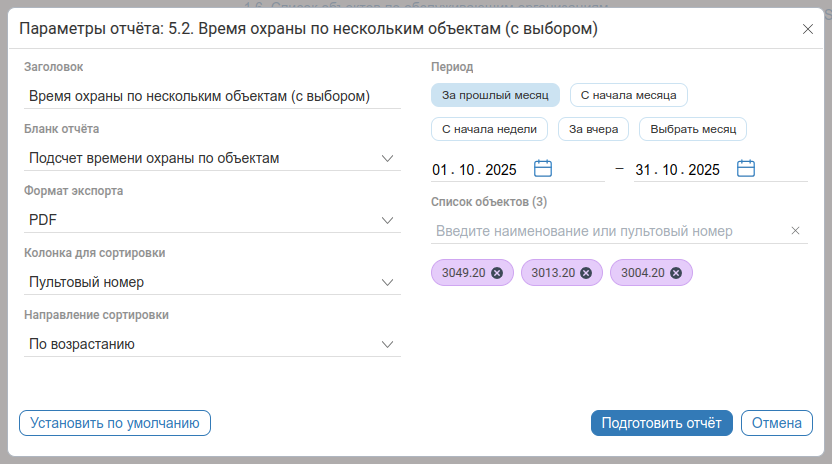Delete the 3004.20 object tag

pyautogui.click(x=676, y=273)
